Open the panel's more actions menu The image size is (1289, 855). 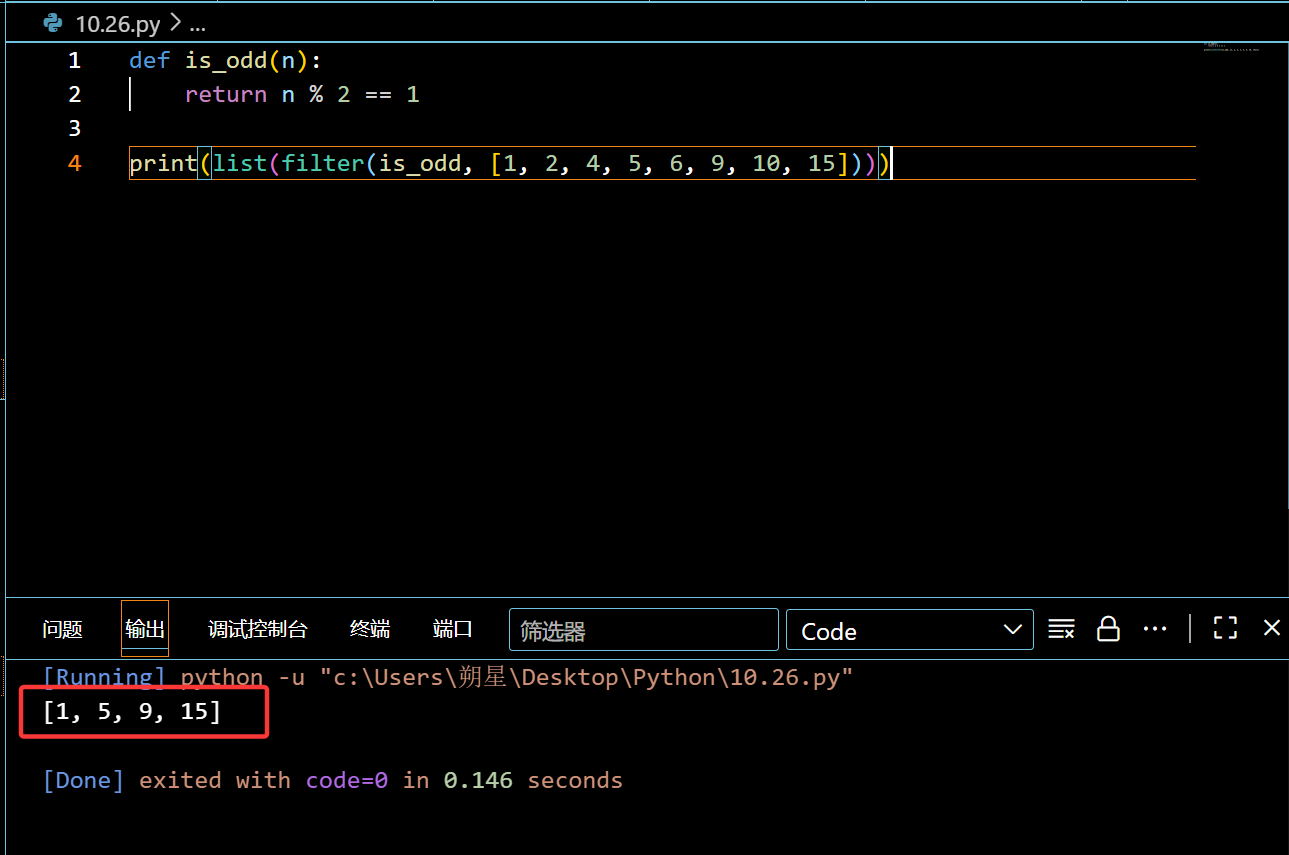click(x=1154, y=629)
